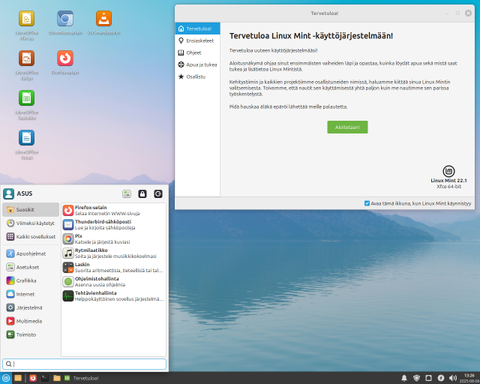Viewport: 480px width, 384px height.
Task: Click the green Aloitetaan! button
Action: [347, 127]
